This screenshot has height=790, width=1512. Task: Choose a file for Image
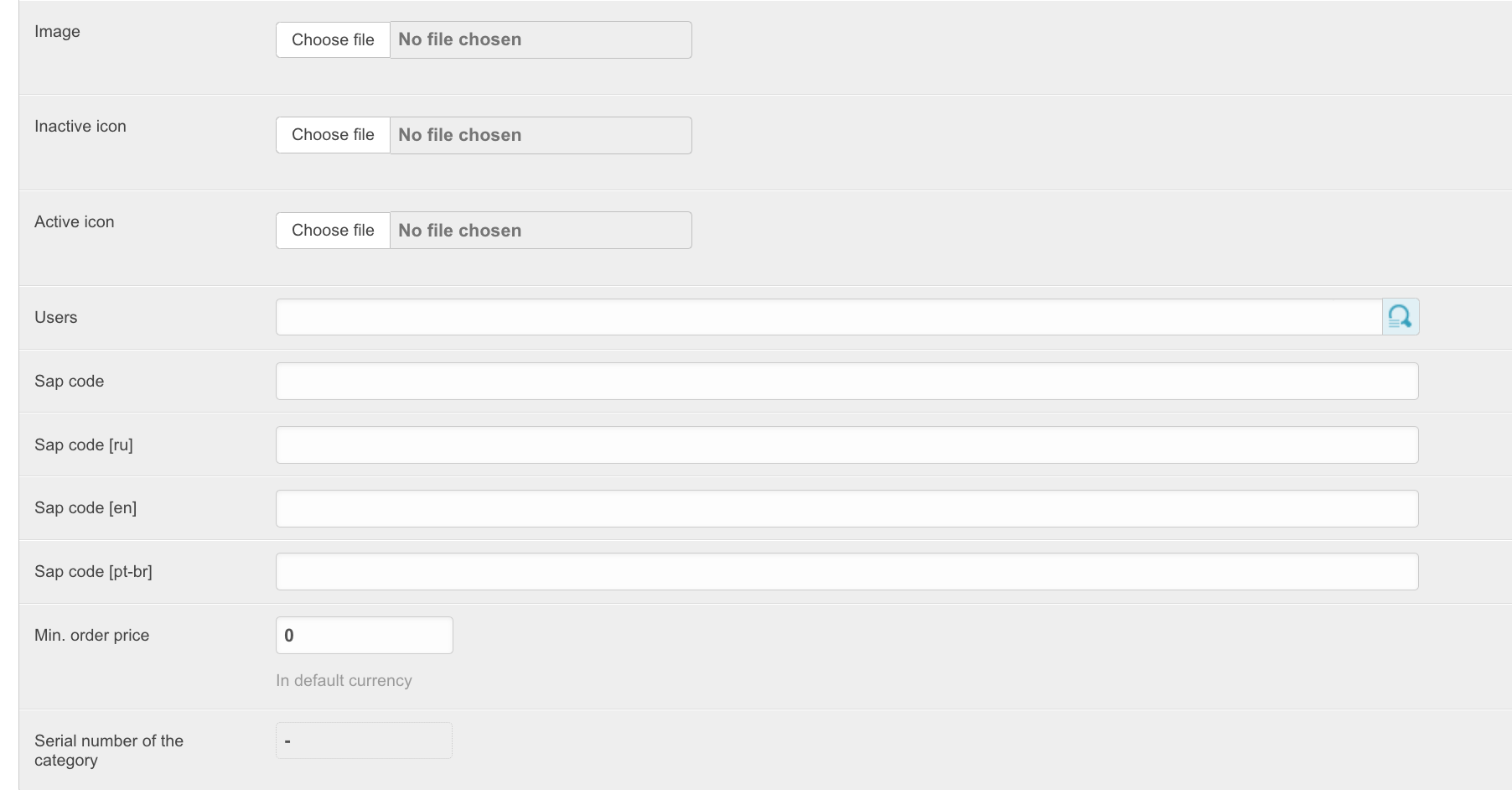click(333, 40)
